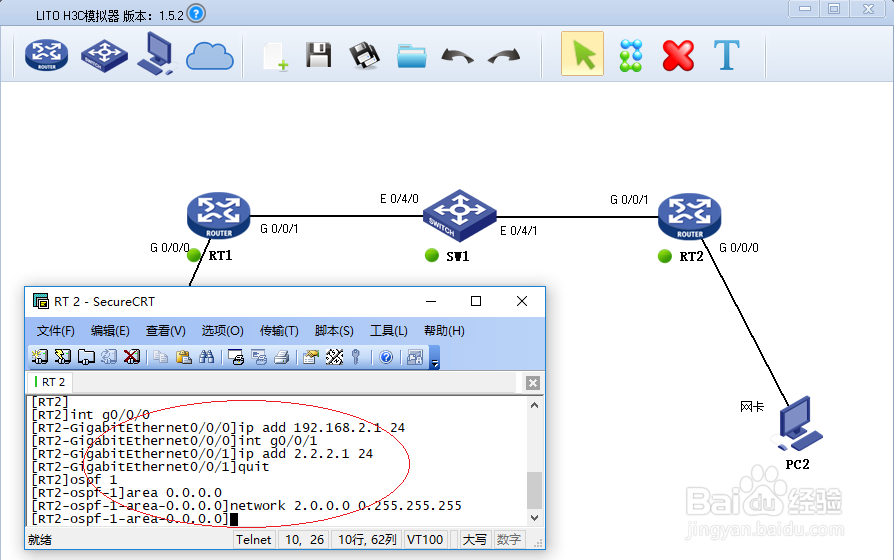The height and width of the screenshot is (560, 894).
Task: Open Session Options toolbar icon
Action: 311,357
